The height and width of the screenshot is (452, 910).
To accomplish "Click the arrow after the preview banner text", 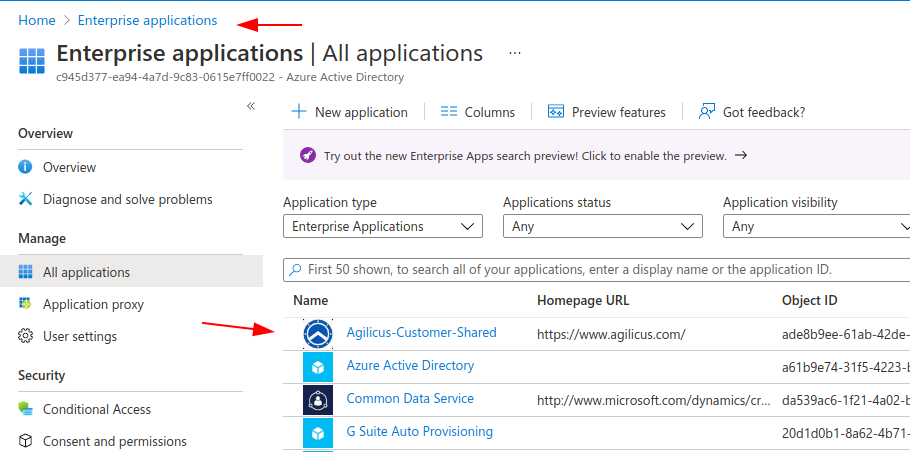I will (x=741, y=156).
